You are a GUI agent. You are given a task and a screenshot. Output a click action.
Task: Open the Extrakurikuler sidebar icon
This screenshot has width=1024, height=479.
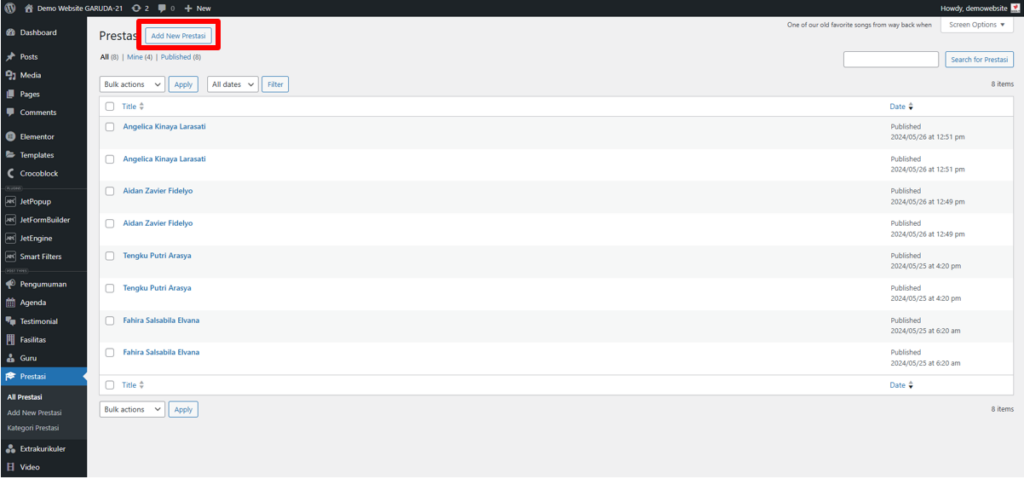click(10, 449)
